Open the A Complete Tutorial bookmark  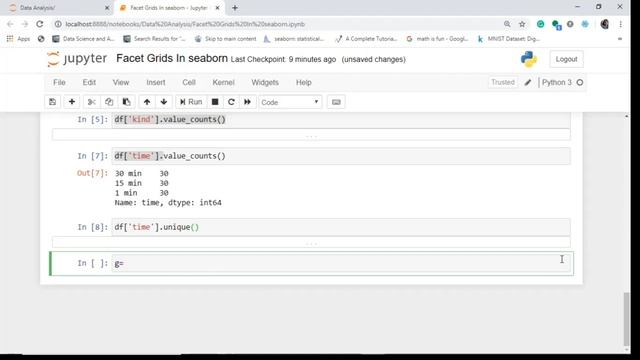pos(366,39)
